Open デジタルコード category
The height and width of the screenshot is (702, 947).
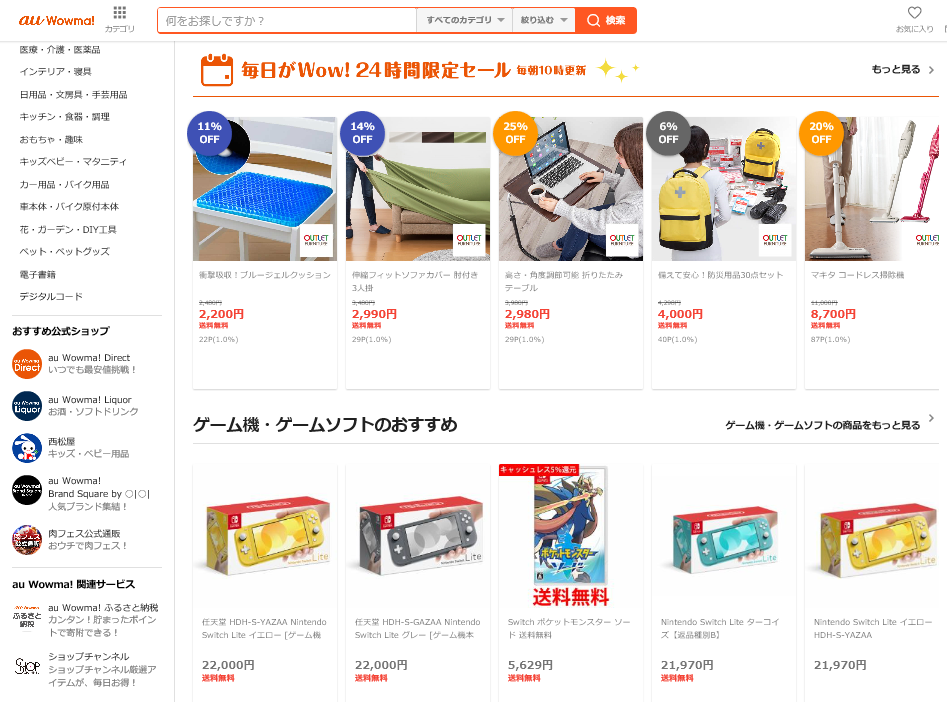click(x=51, y=297)
